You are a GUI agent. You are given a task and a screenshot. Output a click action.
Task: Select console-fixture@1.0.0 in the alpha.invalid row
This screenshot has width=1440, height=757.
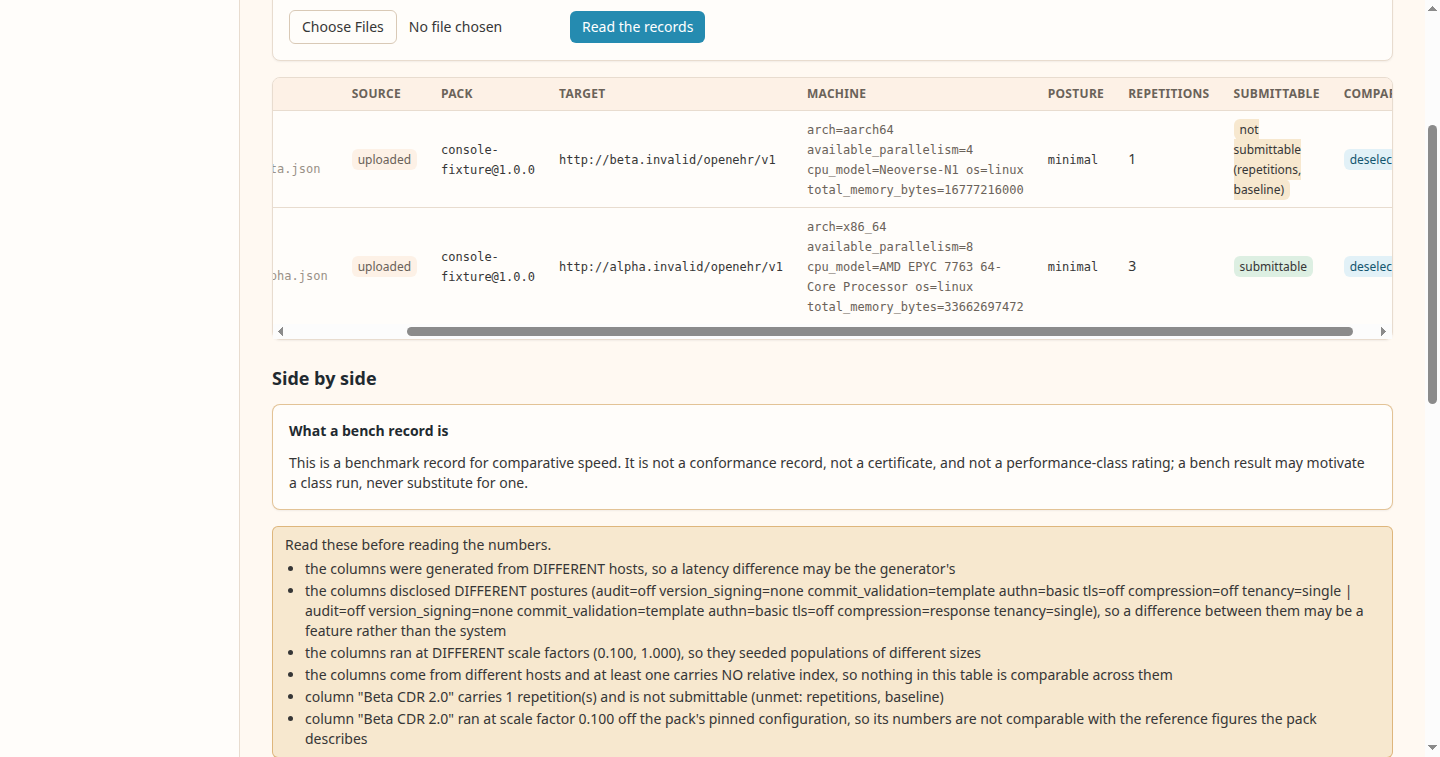(x=488, y=267)
